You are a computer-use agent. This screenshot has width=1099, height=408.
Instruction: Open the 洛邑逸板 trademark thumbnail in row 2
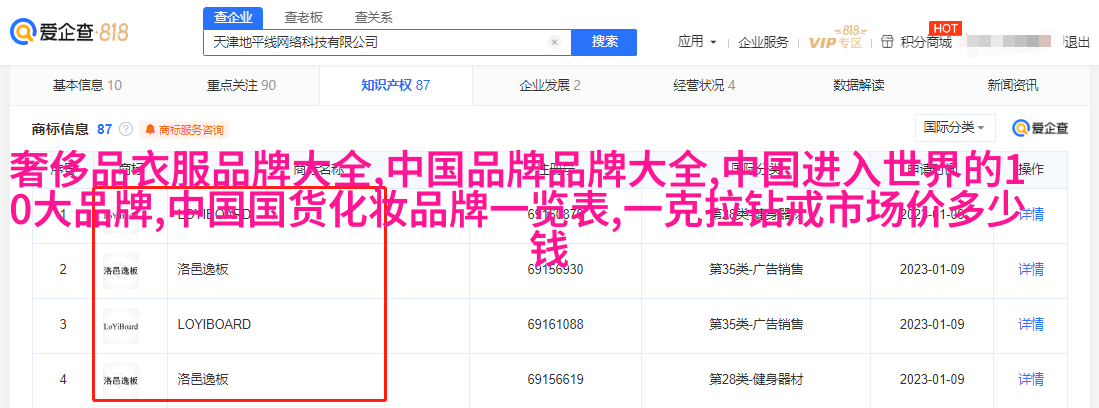coord(121,269)
